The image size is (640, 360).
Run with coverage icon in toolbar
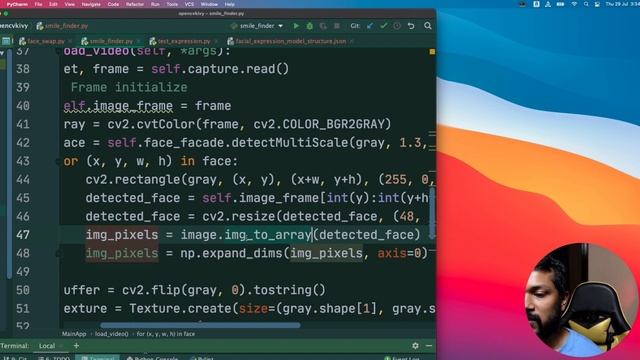323,26
